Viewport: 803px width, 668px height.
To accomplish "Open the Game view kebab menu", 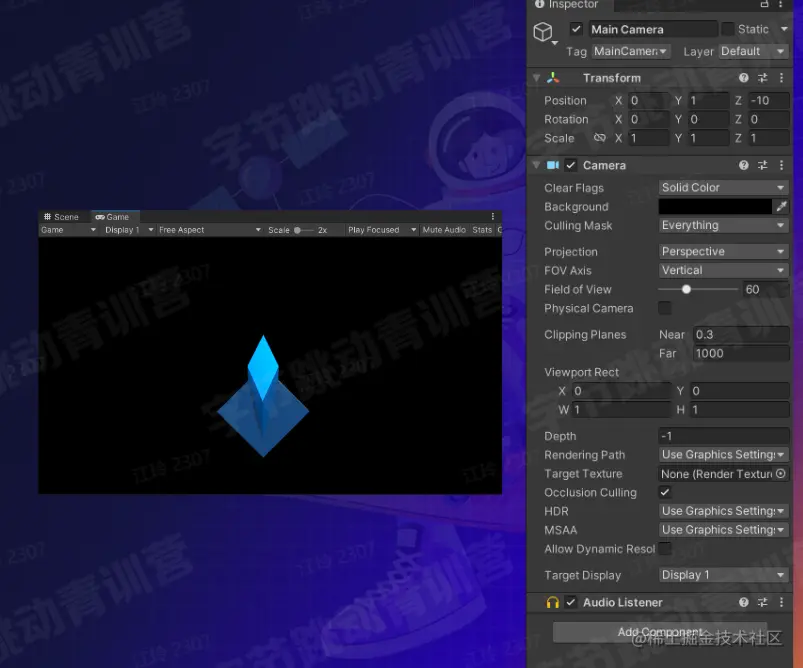I will [493, 217].
